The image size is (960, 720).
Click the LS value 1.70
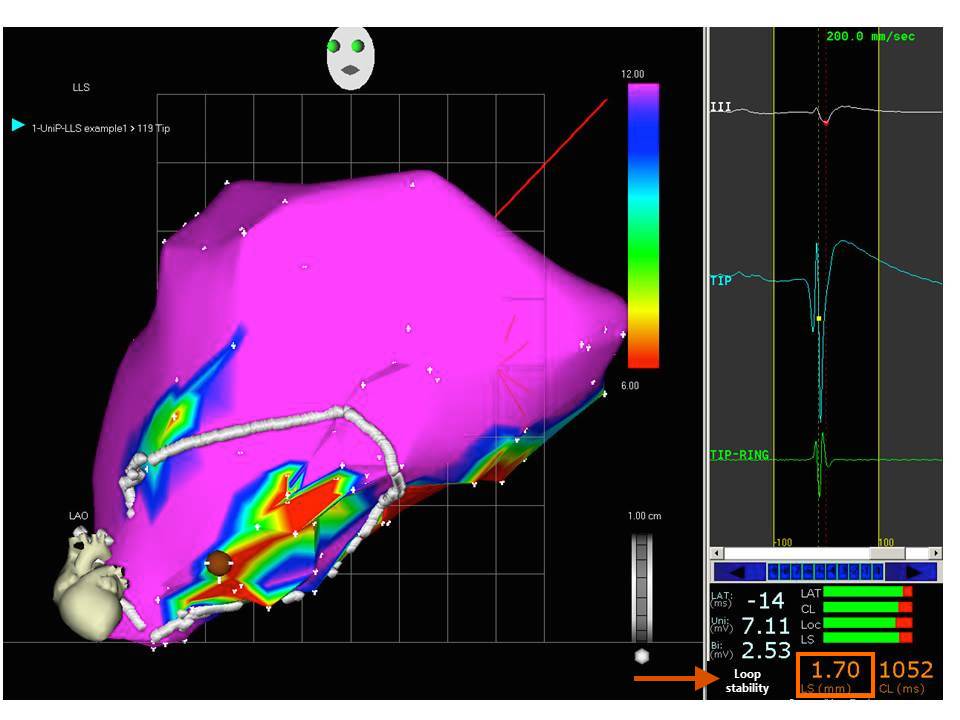click(x=835, y=669)
